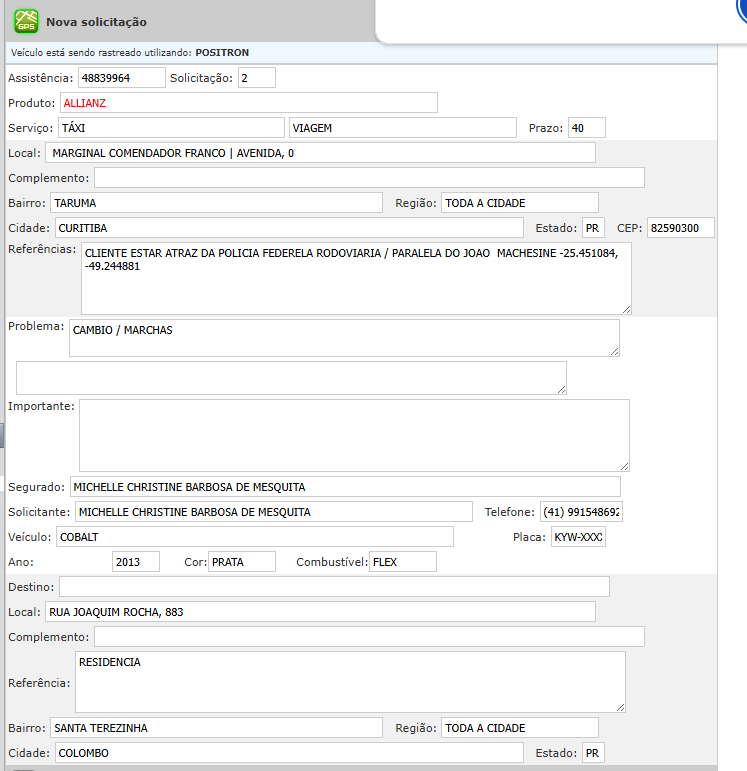747x771 pixels.
Task: Click the Estado field beside CURITIBA
Action: [593, 228]
